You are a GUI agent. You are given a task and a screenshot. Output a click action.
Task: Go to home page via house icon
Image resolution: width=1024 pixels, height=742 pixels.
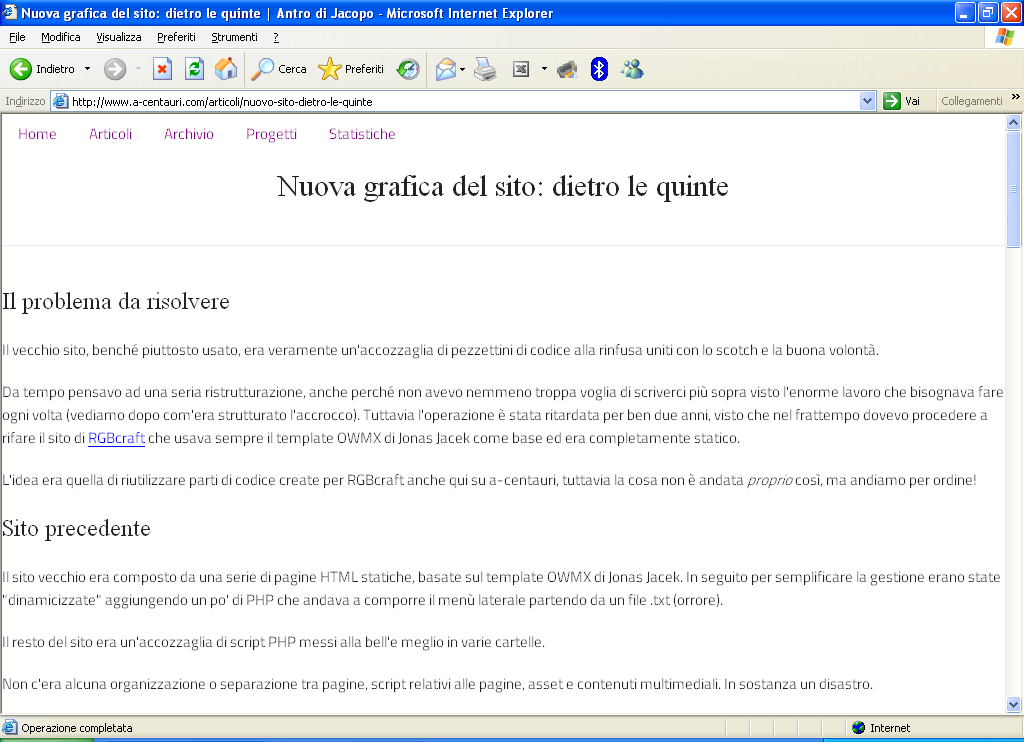click(226, 69)
